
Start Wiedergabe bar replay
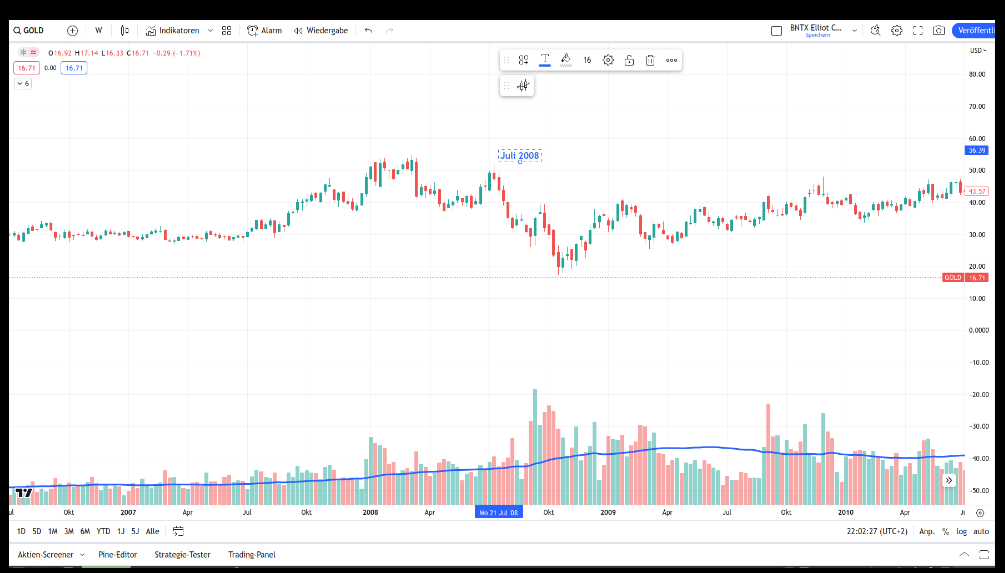tap(320, 31)
